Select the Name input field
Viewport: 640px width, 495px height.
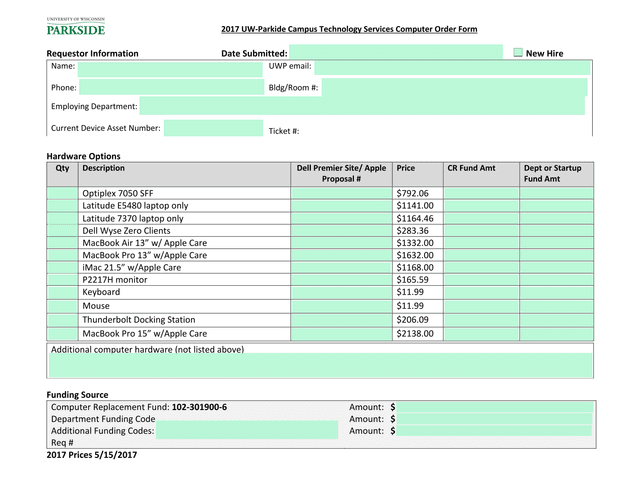[168, 68]
